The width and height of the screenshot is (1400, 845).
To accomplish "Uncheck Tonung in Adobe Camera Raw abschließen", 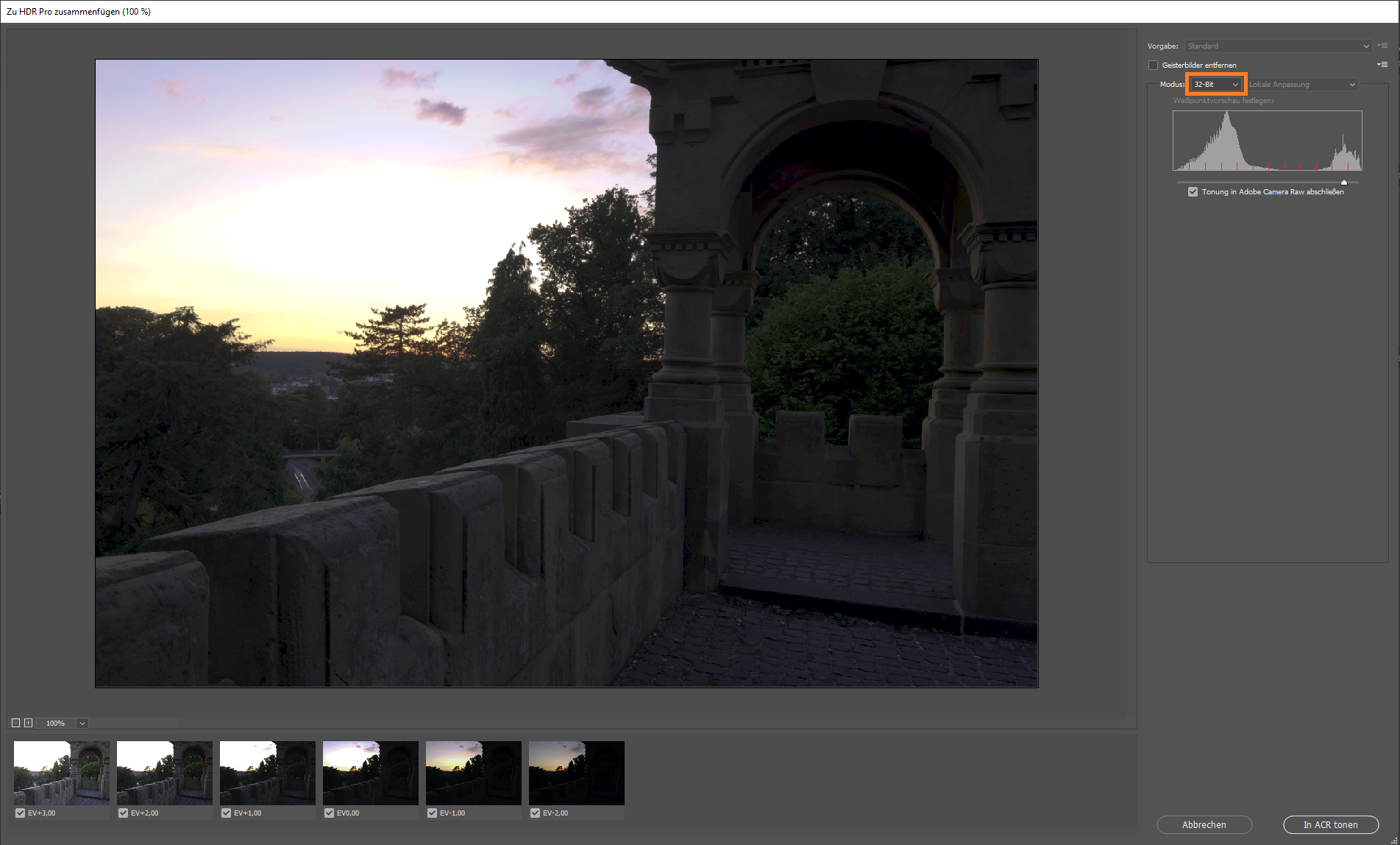I will [x=1193, y=192].
